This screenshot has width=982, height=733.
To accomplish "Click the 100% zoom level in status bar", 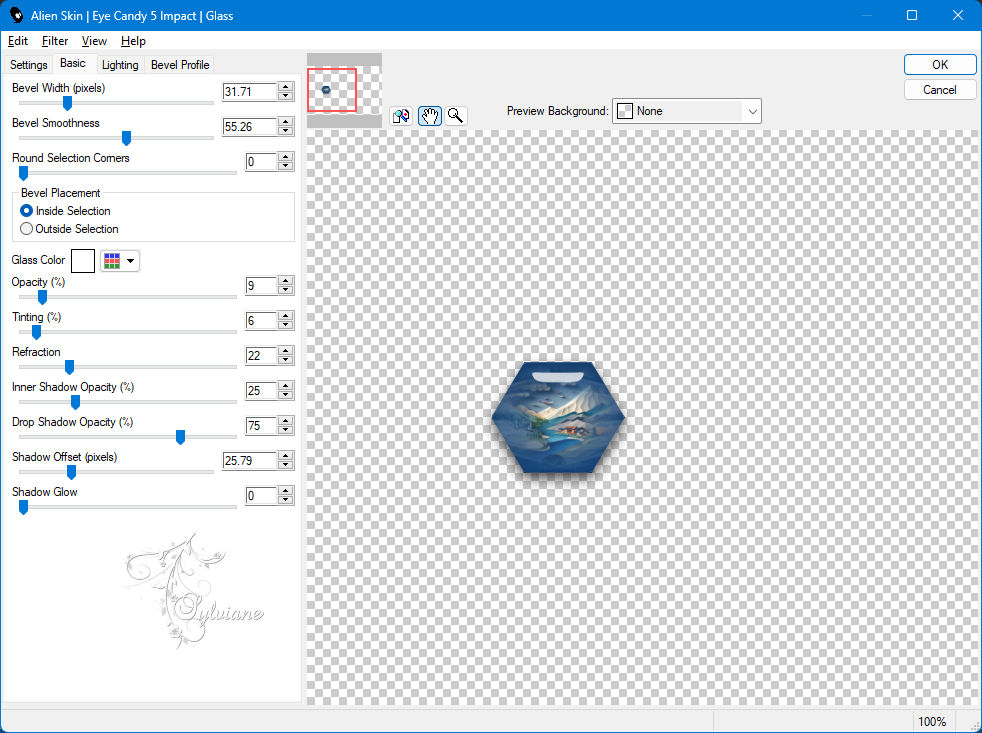I will [932, 722].
